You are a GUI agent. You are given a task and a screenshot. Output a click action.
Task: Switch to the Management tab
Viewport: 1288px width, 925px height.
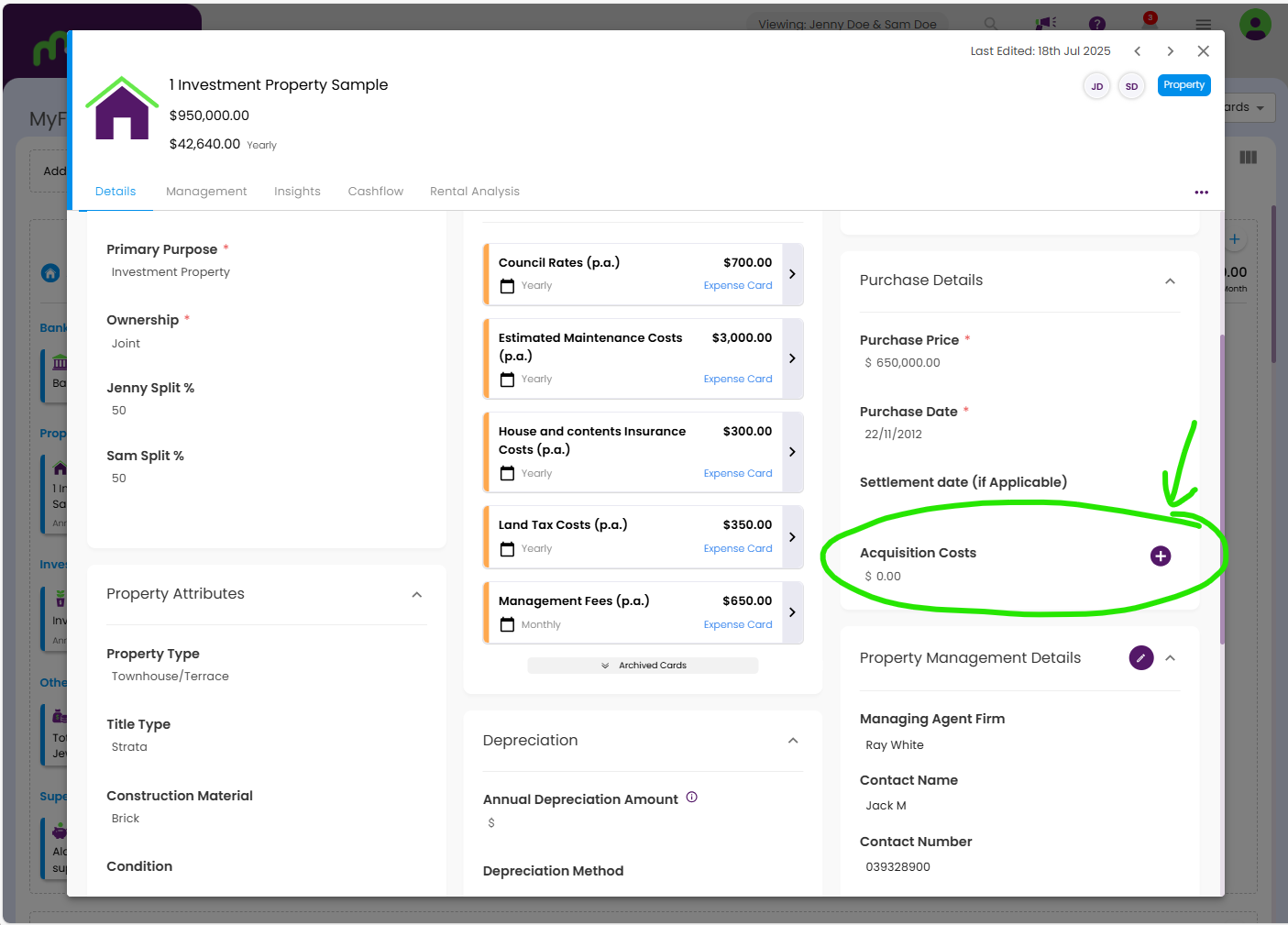(x=206, y=192)
